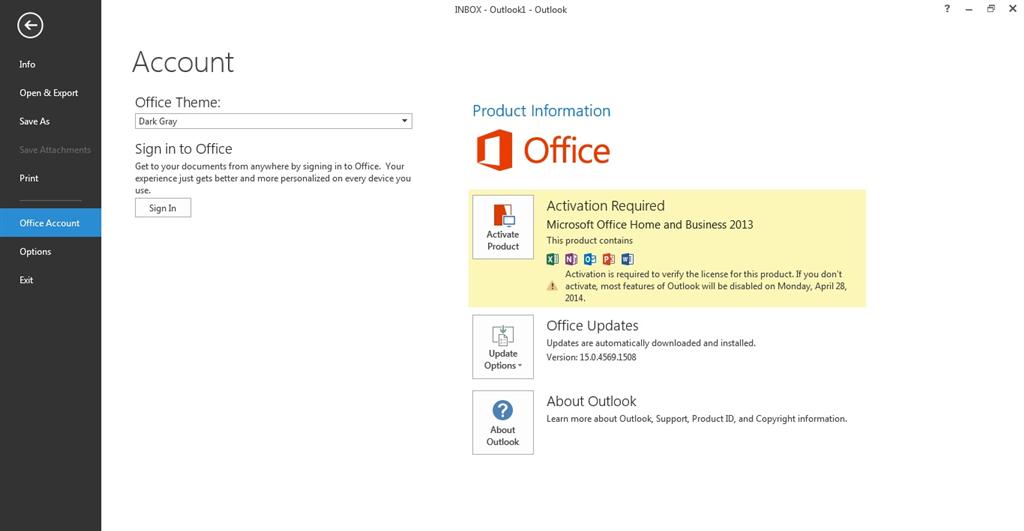Screen dimensions: 1024x531
Task: Select Office Account in sidebar
Action: tap(50, 223)
